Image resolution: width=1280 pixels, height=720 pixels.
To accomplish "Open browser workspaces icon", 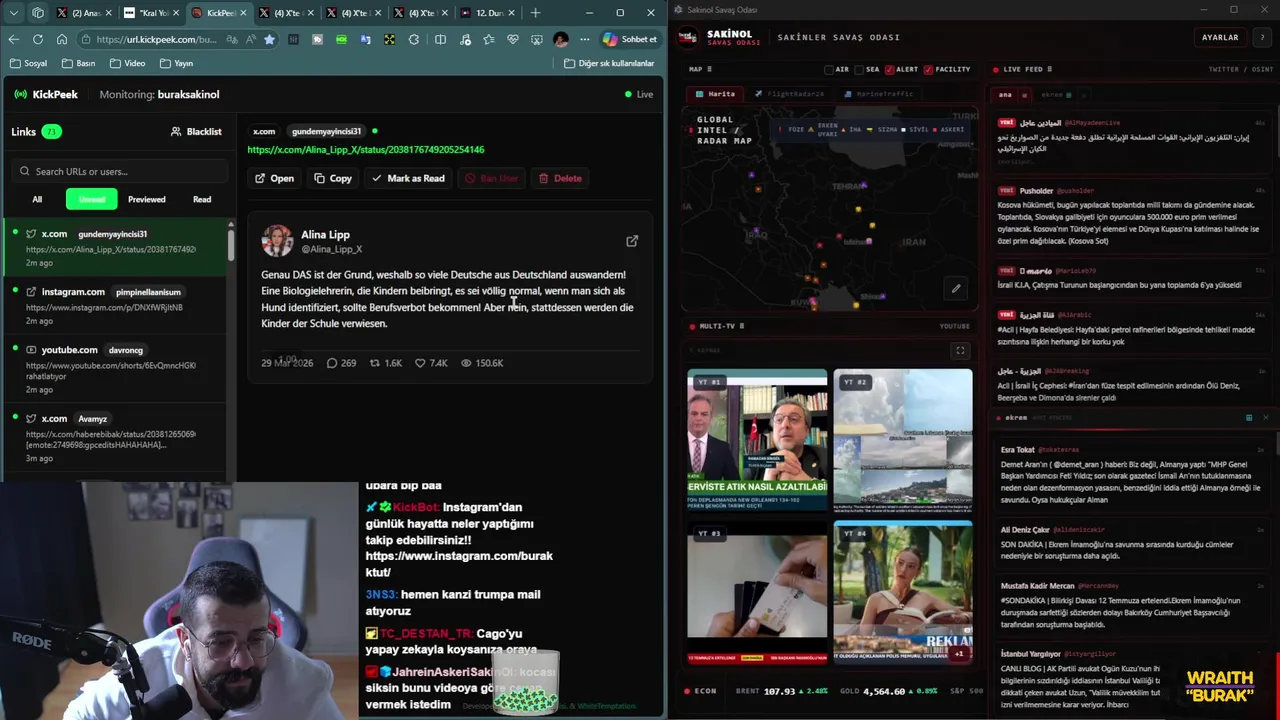I will click(38, 13).
